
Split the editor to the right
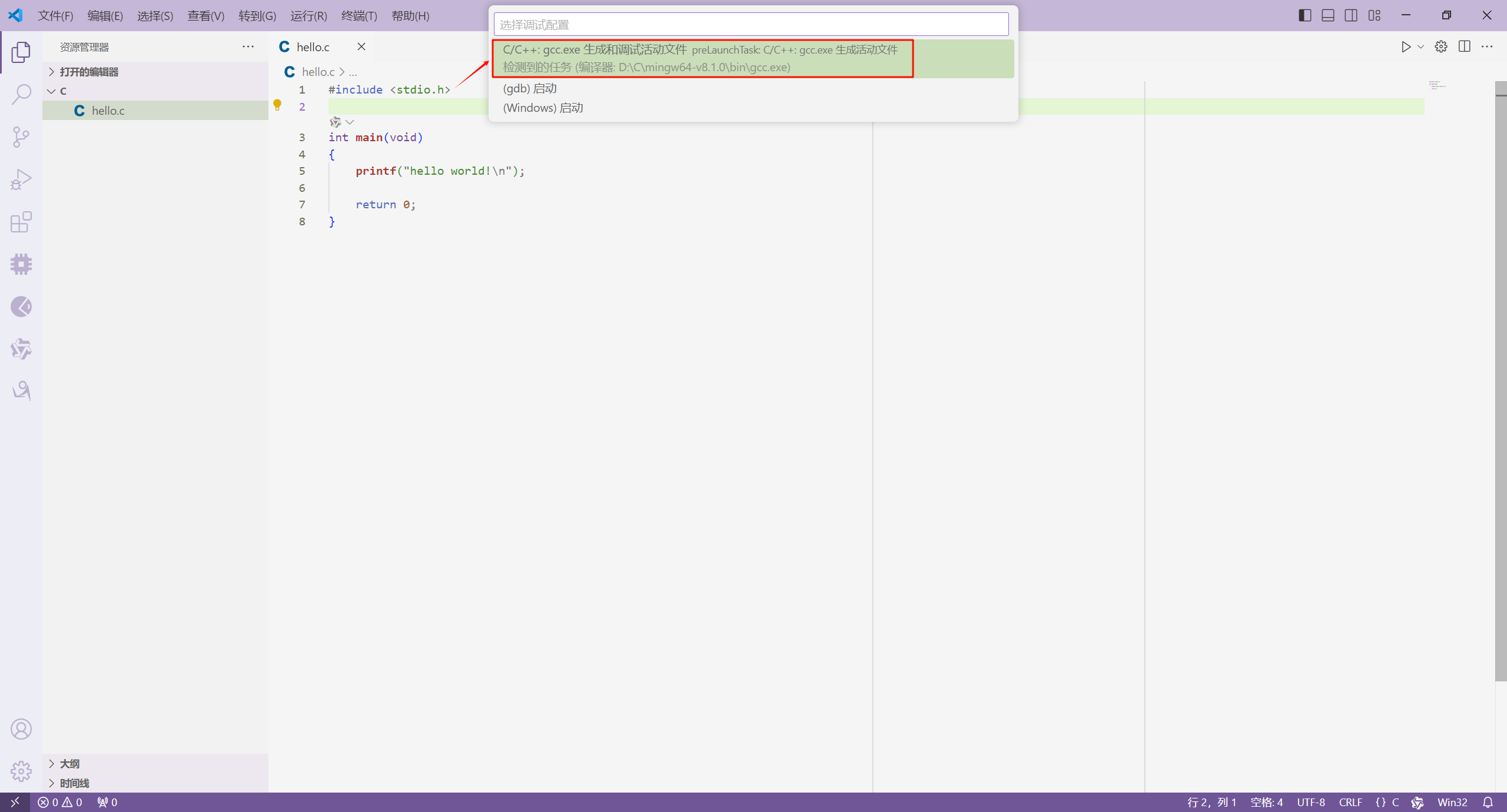(x=1465, y=47)
